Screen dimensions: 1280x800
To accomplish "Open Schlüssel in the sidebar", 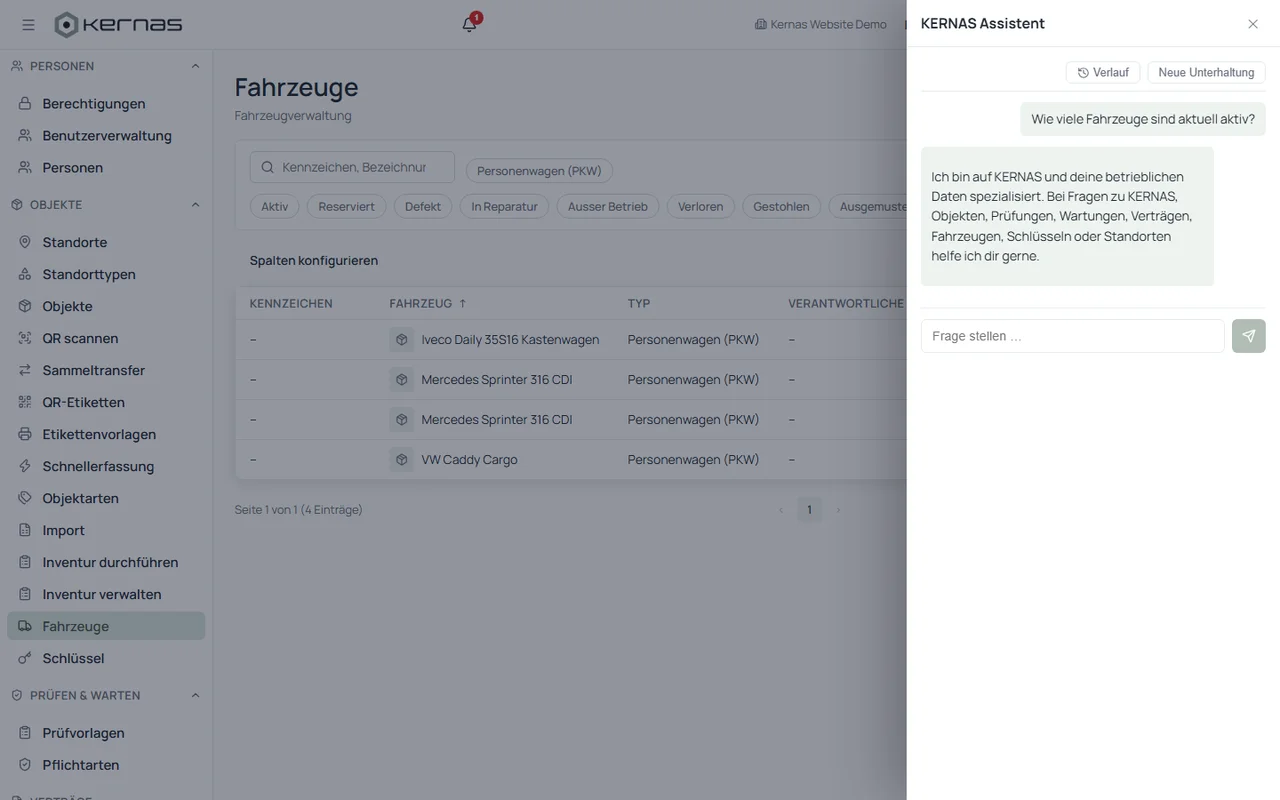I will tap(106, 658).
